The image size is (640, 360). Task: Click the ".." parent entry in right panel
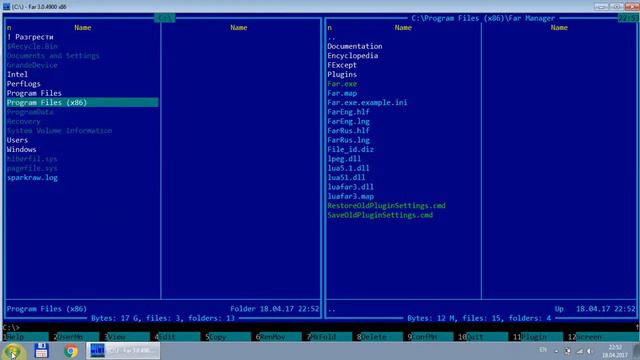331,37
